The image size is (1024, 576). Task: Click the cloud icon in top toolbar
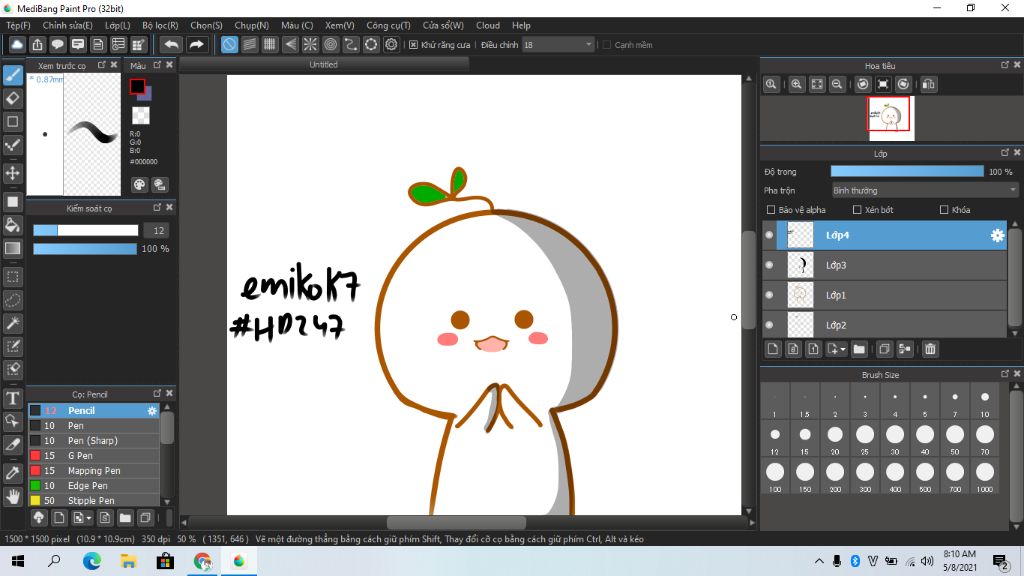[x=17, y=44]
